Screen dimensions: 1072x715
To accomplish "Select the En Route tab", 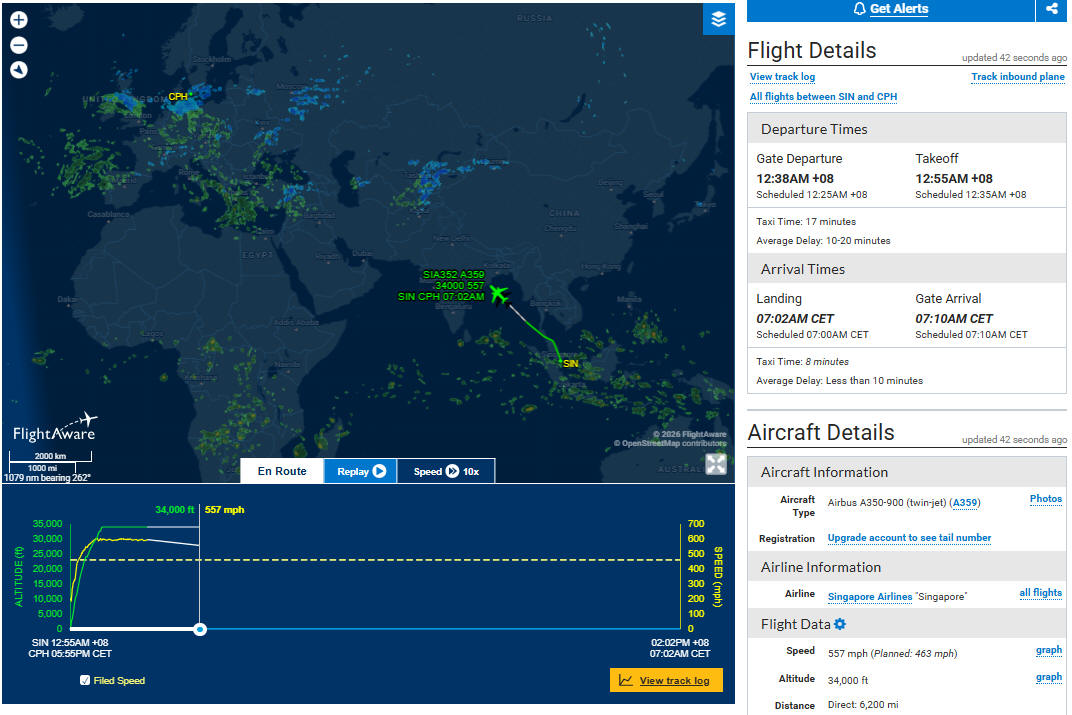I will click(282, 471).
